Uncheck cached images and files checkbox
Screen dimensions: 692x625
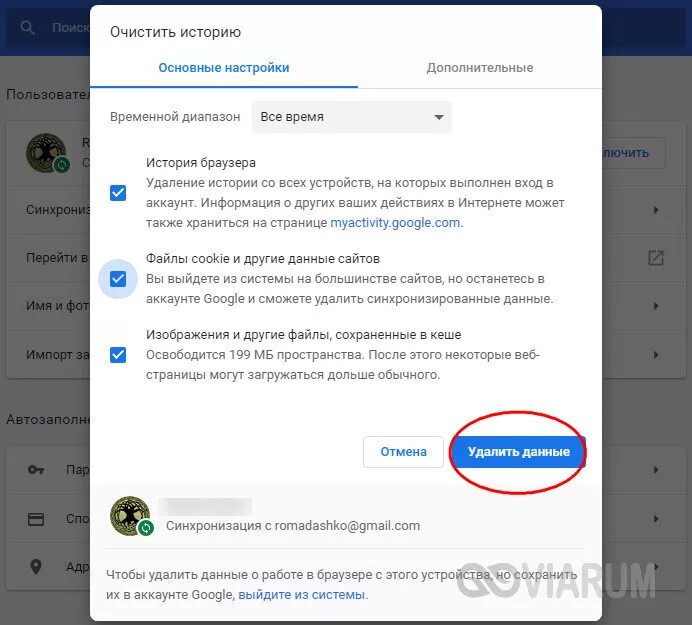(118, 355)
